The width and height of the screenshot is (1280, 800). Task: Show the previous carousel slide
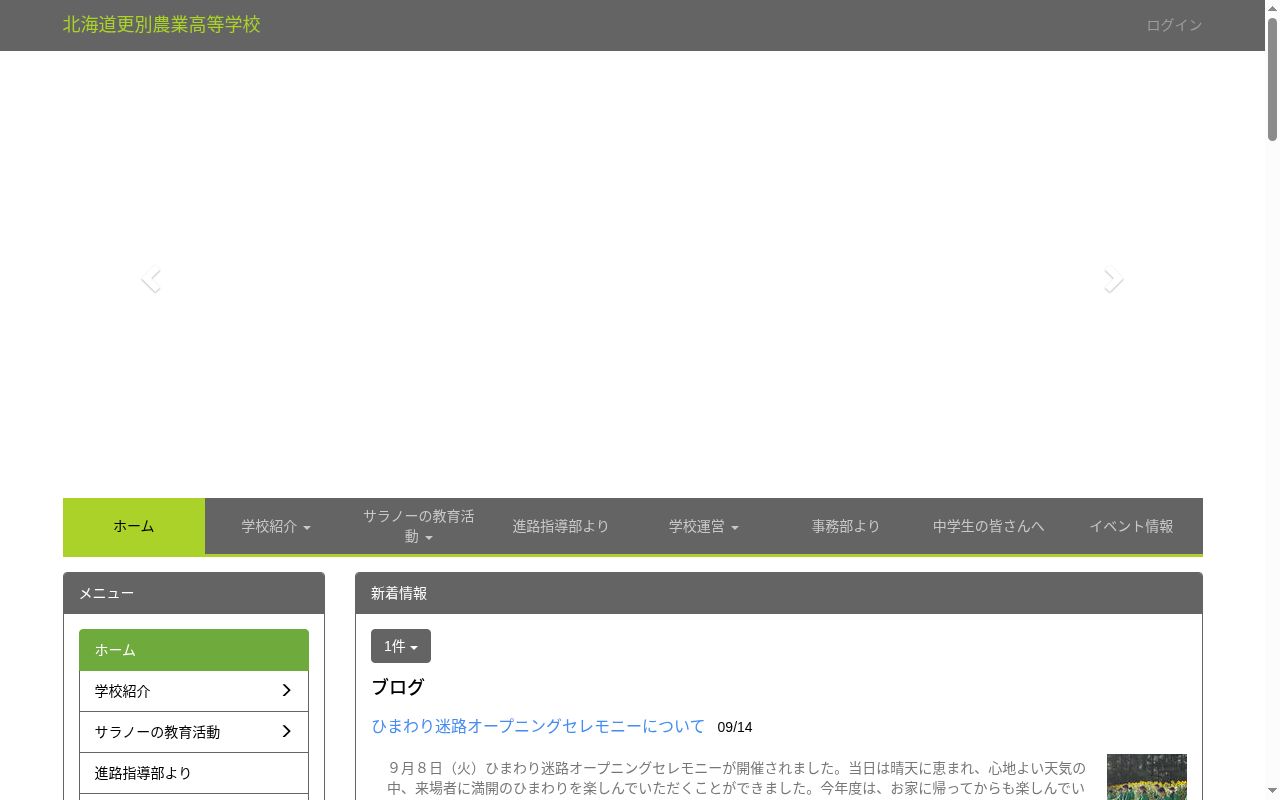pyautogui.click(x=151, y=279)
